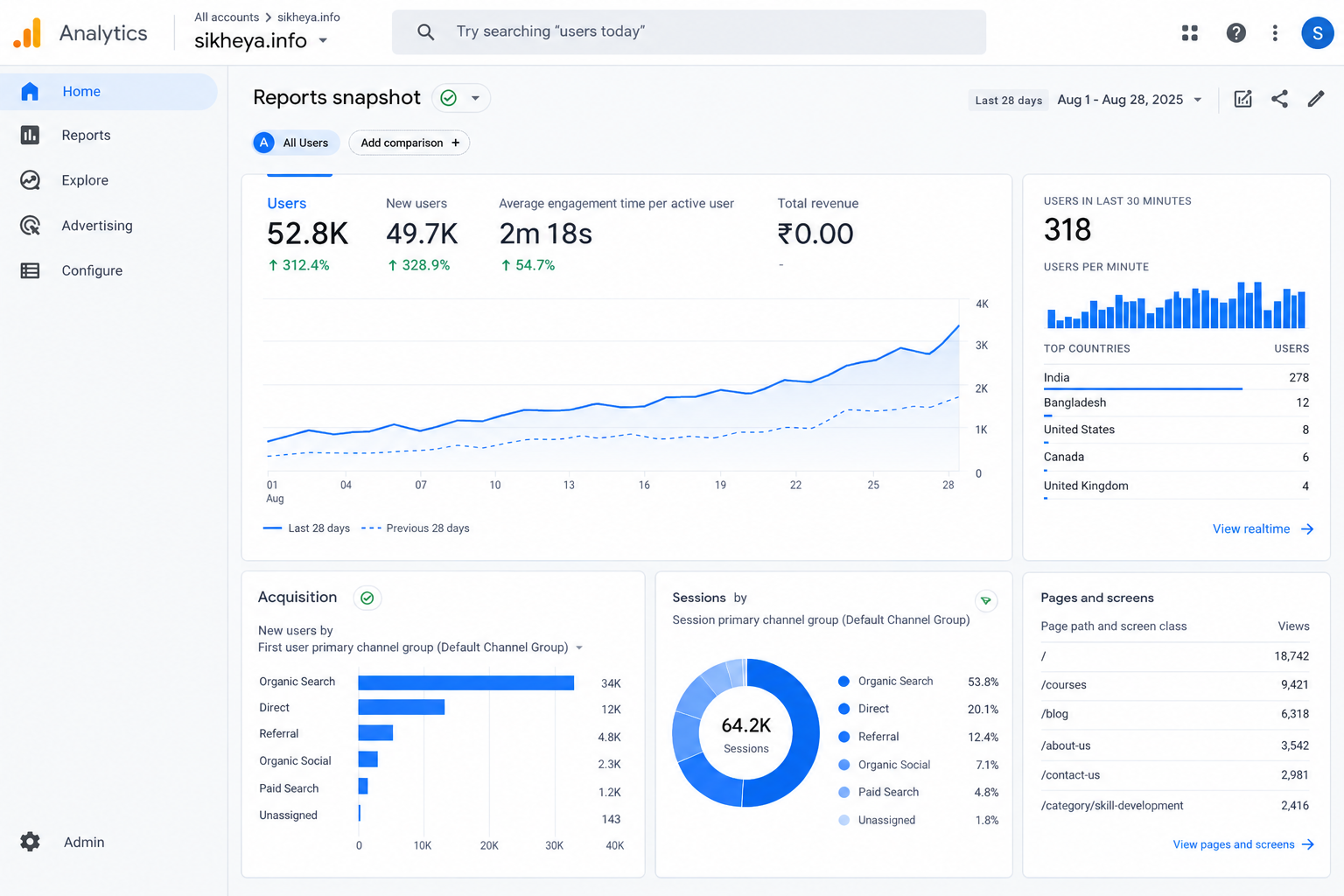Click the Previous 28 days legend item
The height and width of the screenshot is (896, 1344).
tap(416, 528)
